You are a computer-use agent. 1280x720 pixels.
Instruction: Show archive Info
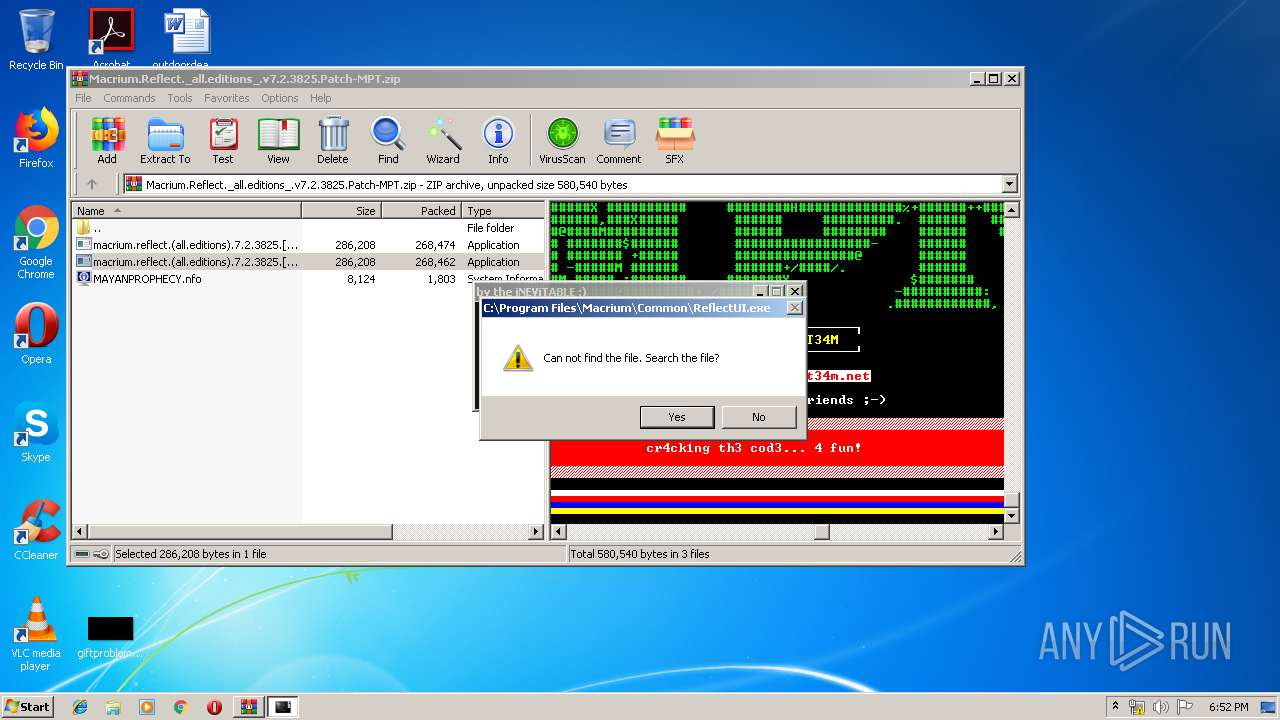[498, 140]
